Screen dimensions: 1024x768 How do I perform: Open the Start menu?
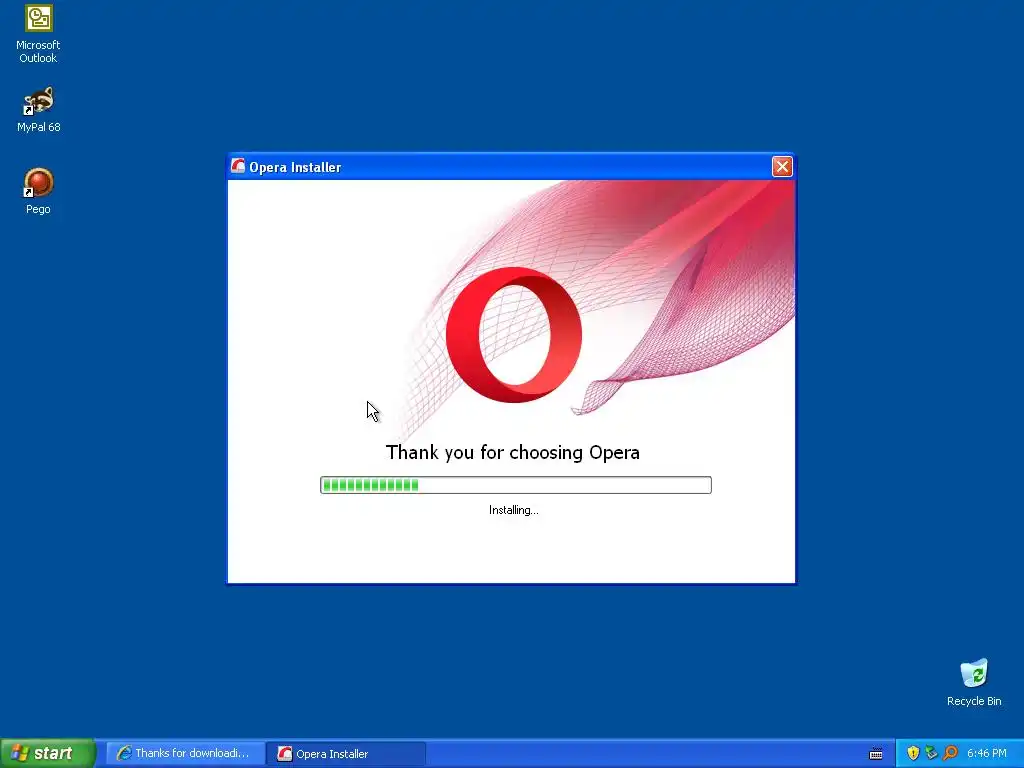(x=48, y=753)
